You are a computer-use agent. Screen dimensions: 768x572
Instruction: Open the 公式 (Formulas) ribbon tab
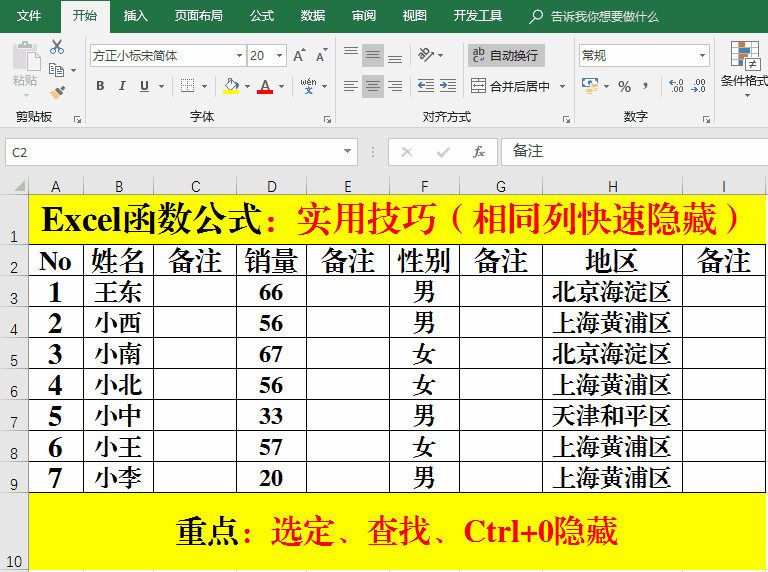(x=262, y=16)
